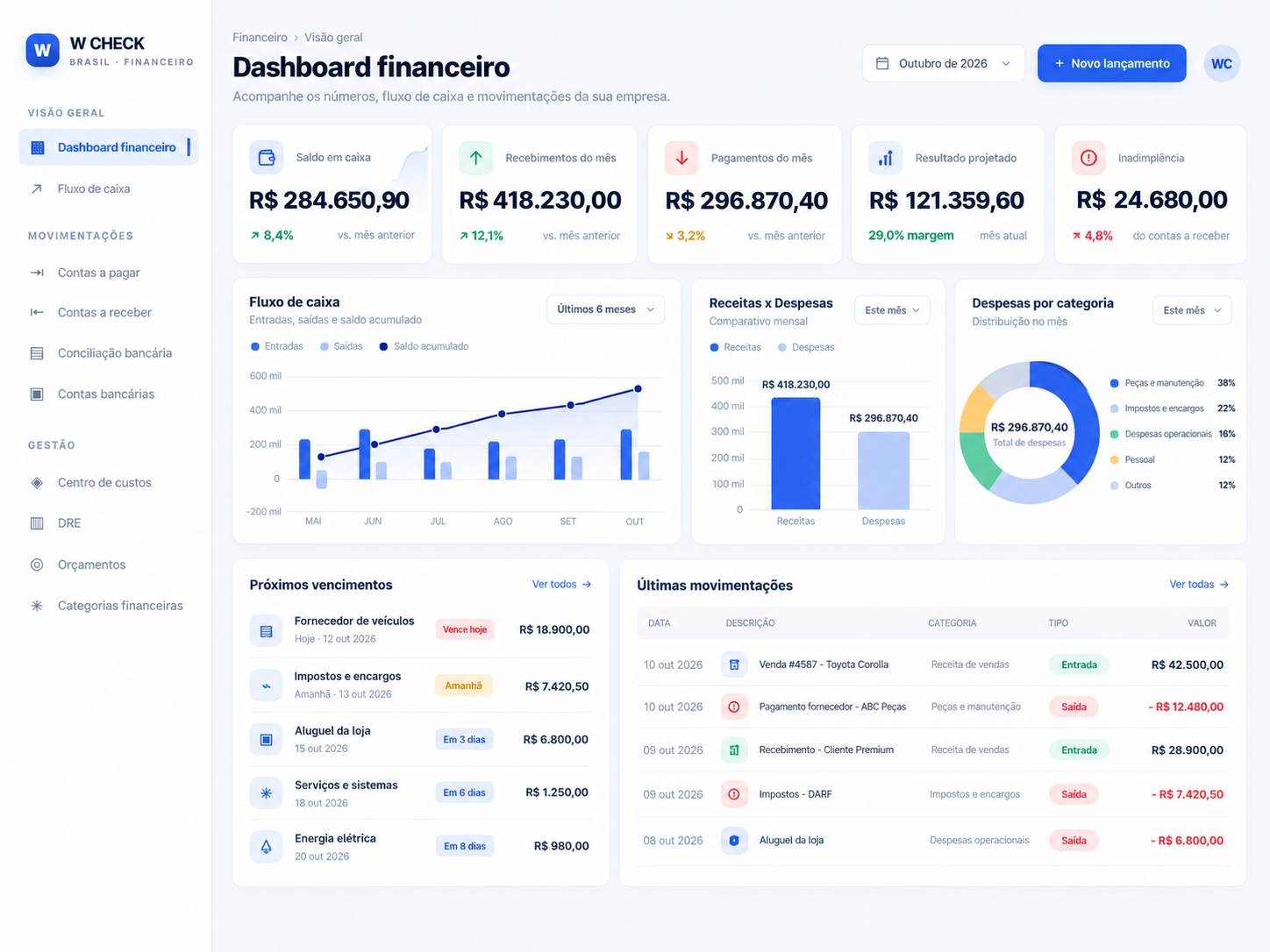Click the Pagamento fornecedor transaction icon

734,707
